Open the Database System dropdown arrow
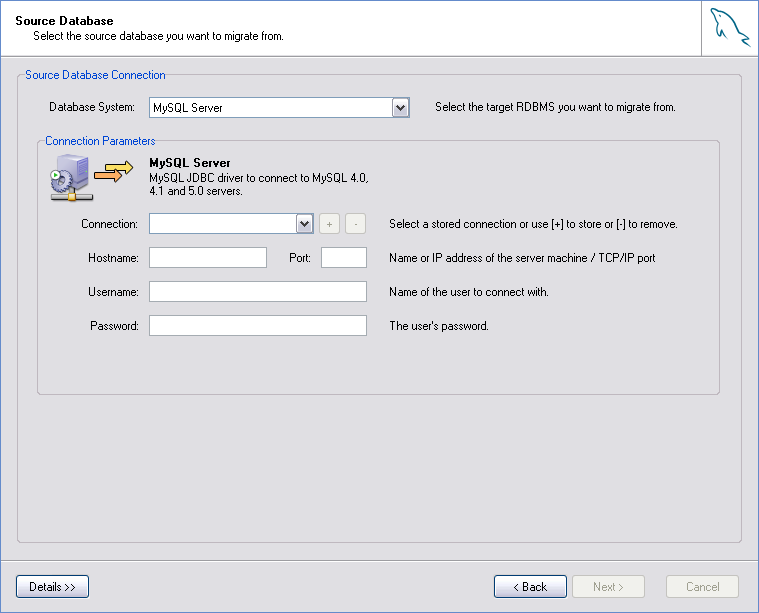 pyautogui.click(x=400, y=107)
